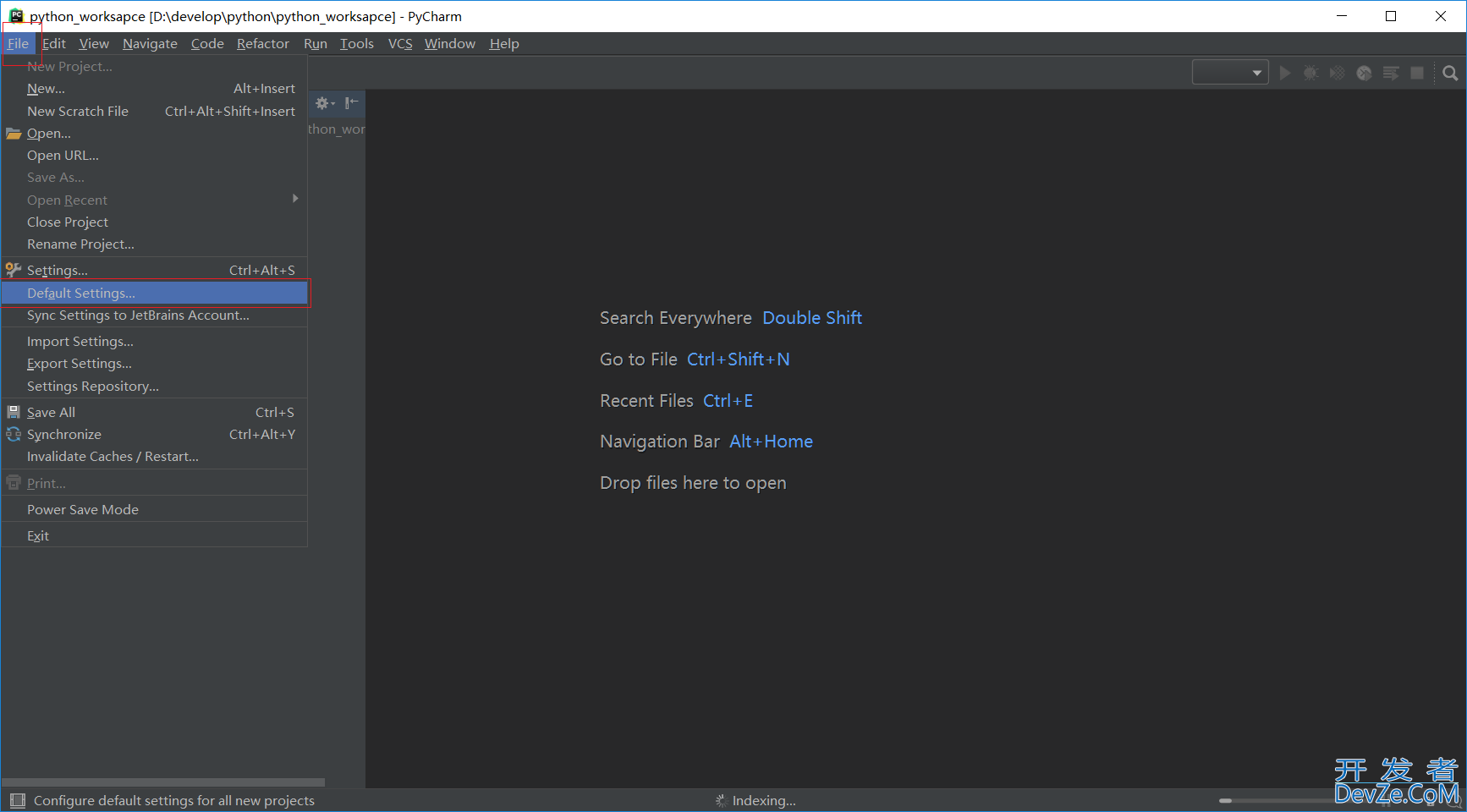The image size is (1467, 812).
Task: Click the folder icon beside Open
Action: point(14,134)
